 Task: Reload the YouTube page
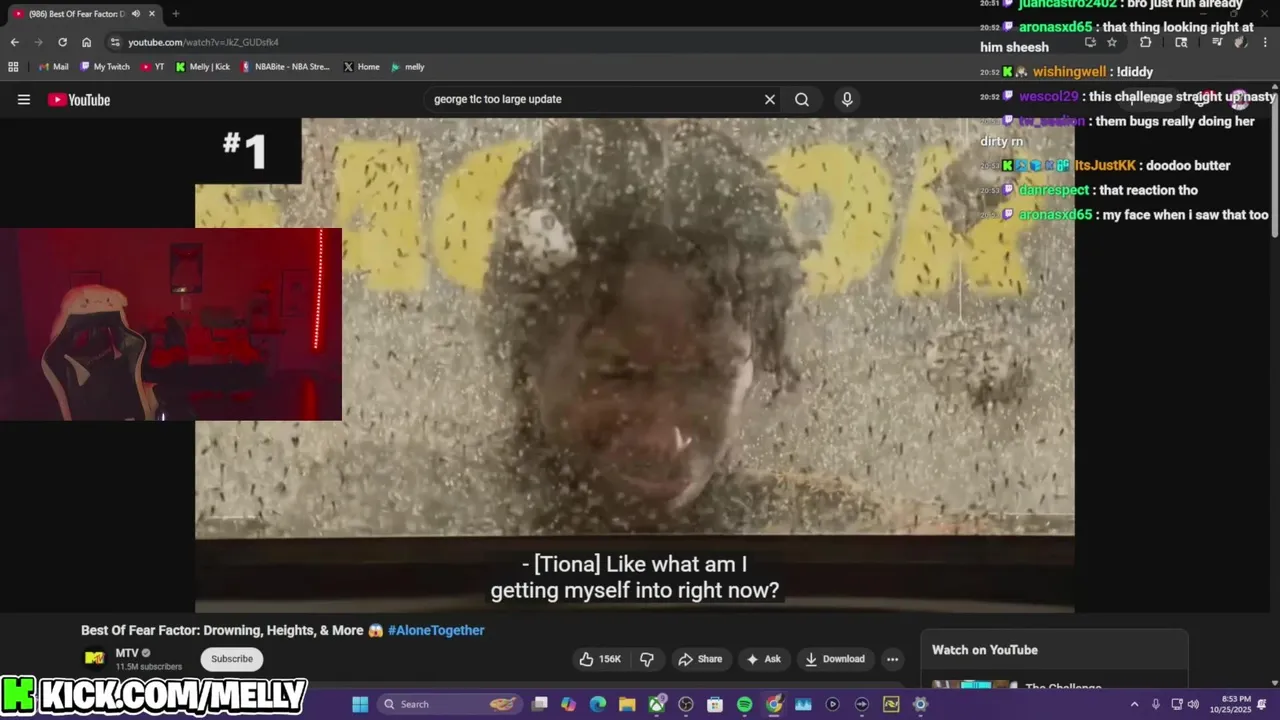pyautogui.click(x=62, y=42)
